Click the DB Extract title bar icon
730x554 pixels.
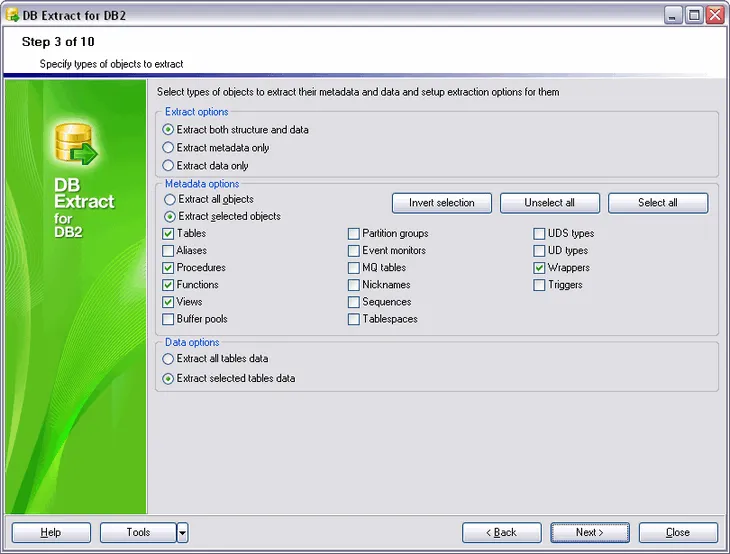click(12, 15)
